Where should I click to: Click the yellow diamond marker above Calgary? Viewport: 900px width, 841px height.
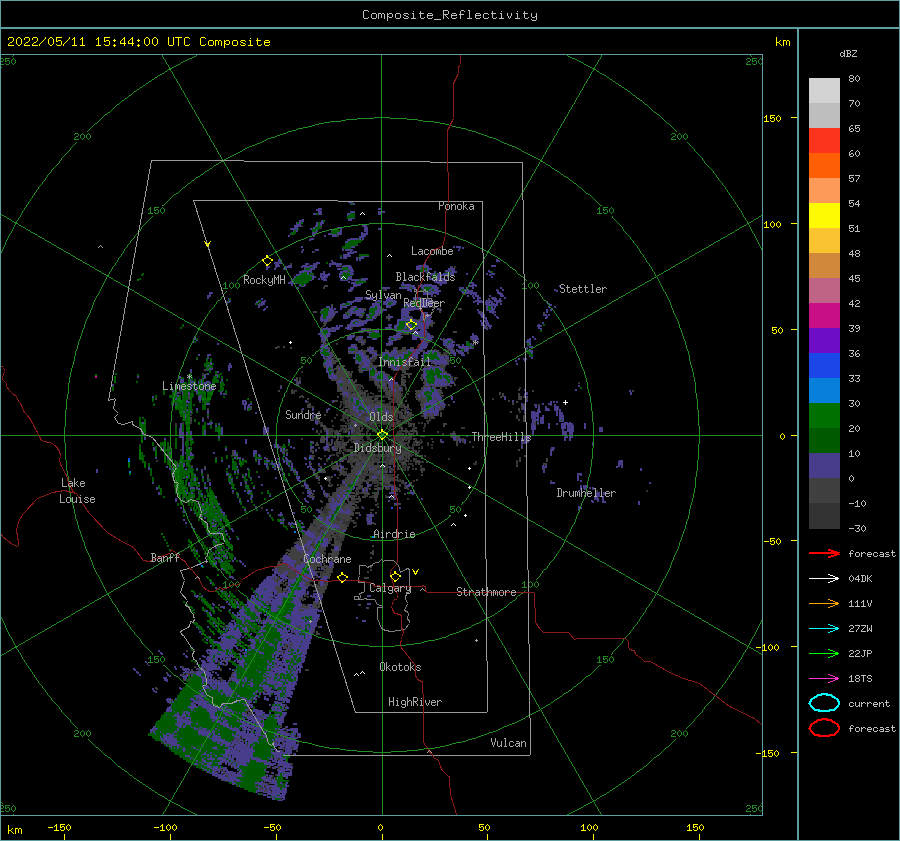[x=395, y=576]
